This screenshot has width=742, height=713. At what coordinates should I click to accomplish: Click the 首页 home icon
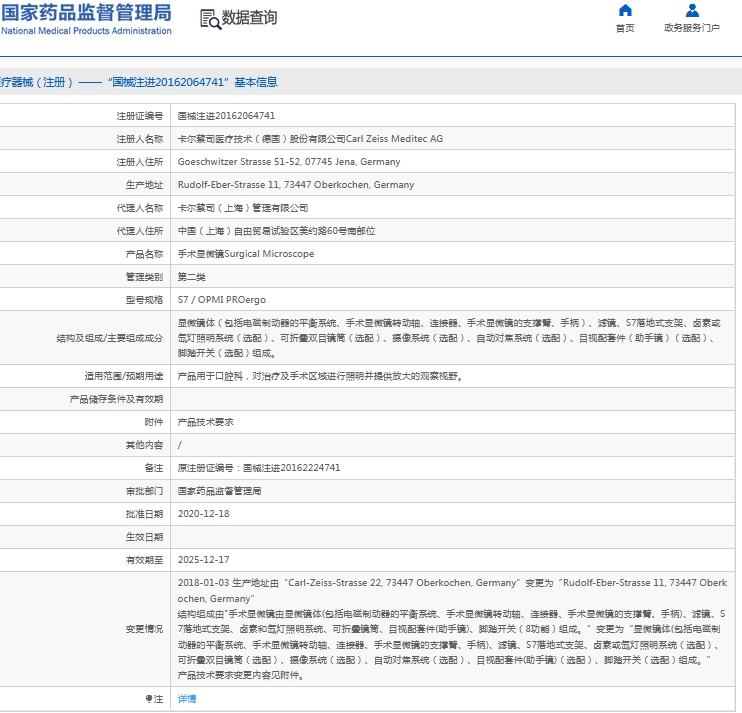pos(625,11)
